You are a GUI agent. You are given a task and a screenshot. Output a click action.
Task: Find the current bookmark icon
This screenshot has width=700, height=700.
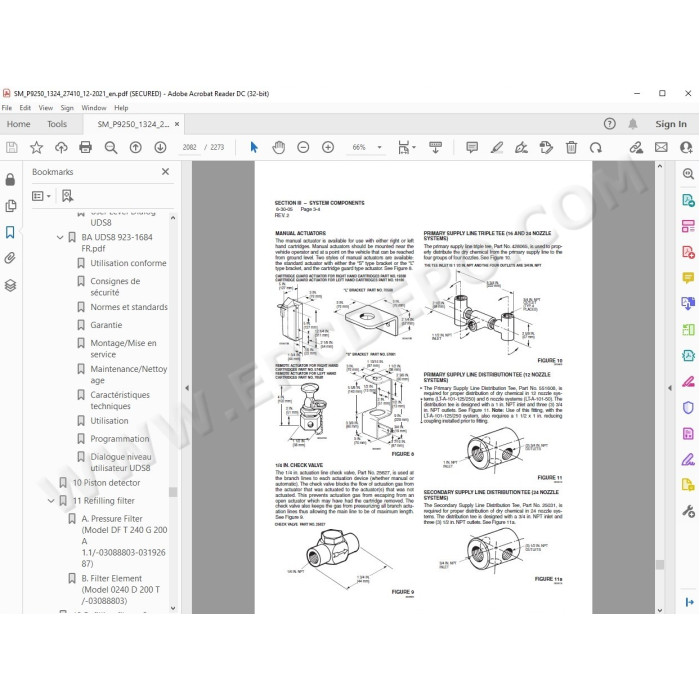pyautogui.click(x=67, y=196)
